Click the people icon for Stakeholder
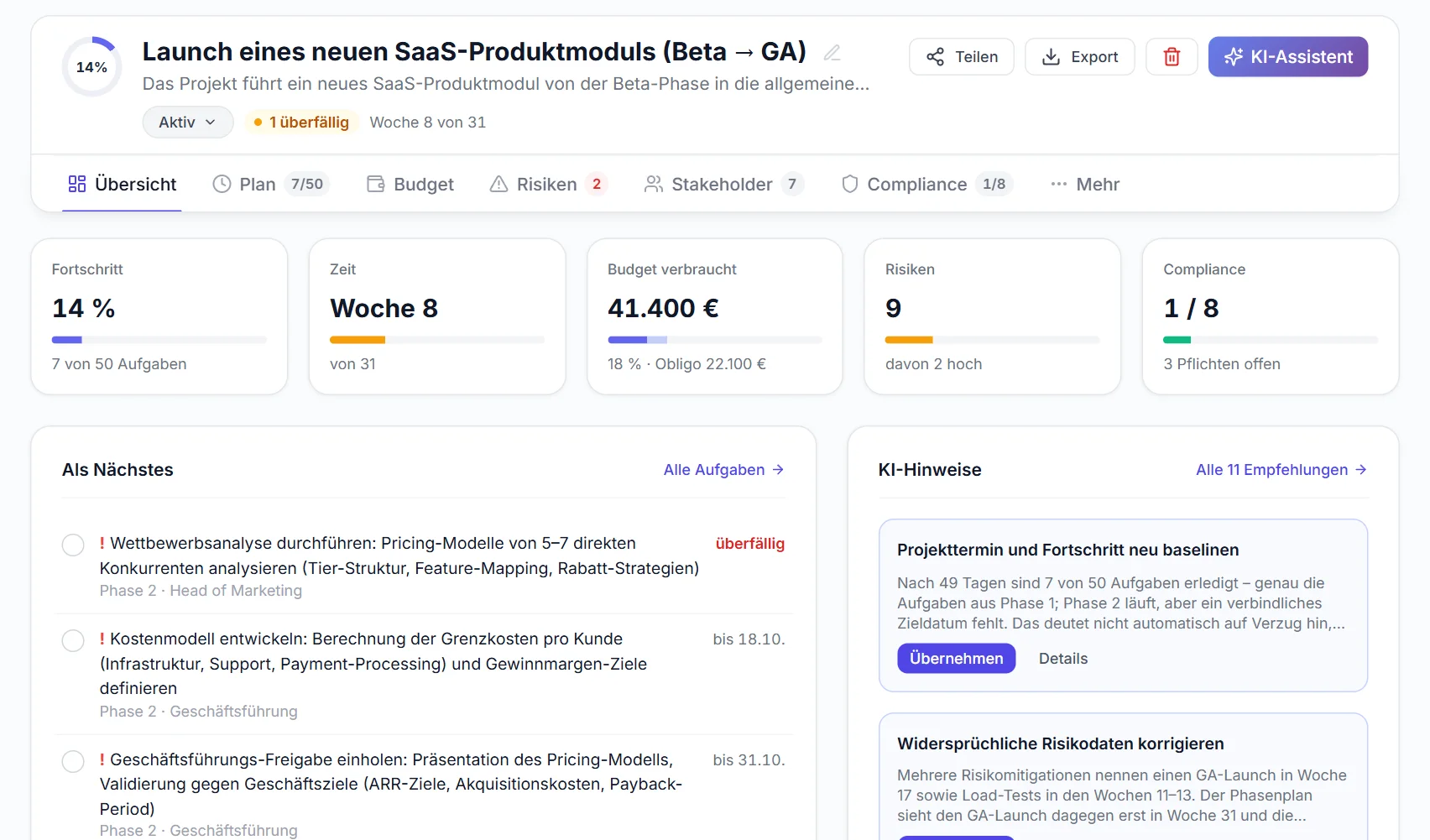The height and width of the screenshot is (840, 1430). (654, 184)
